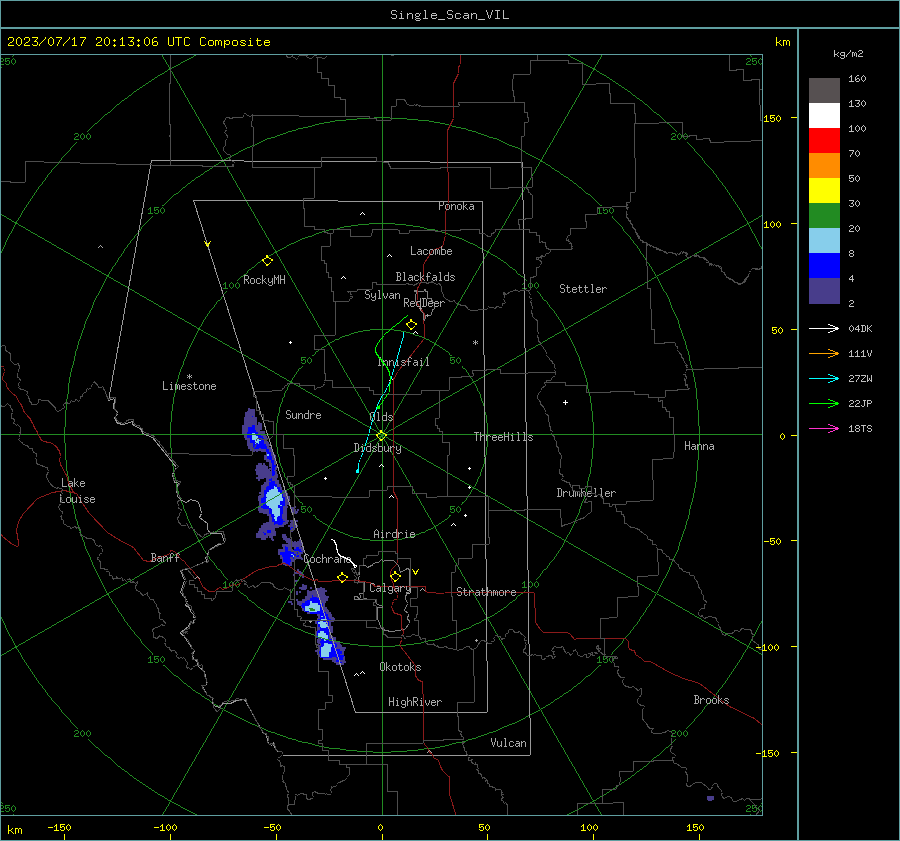Click the yellow diamond marker near RedDeer
900x841 pixels.
pyautogui.click(x=411, y=325)
